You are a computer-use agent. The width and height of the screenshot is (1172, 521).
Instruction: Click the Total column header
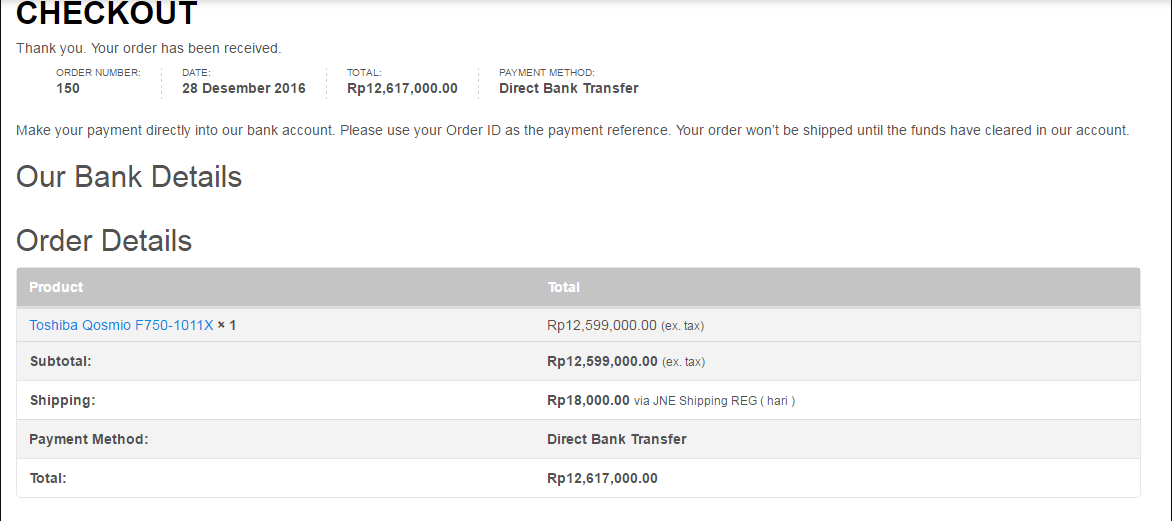coord(563,287)
